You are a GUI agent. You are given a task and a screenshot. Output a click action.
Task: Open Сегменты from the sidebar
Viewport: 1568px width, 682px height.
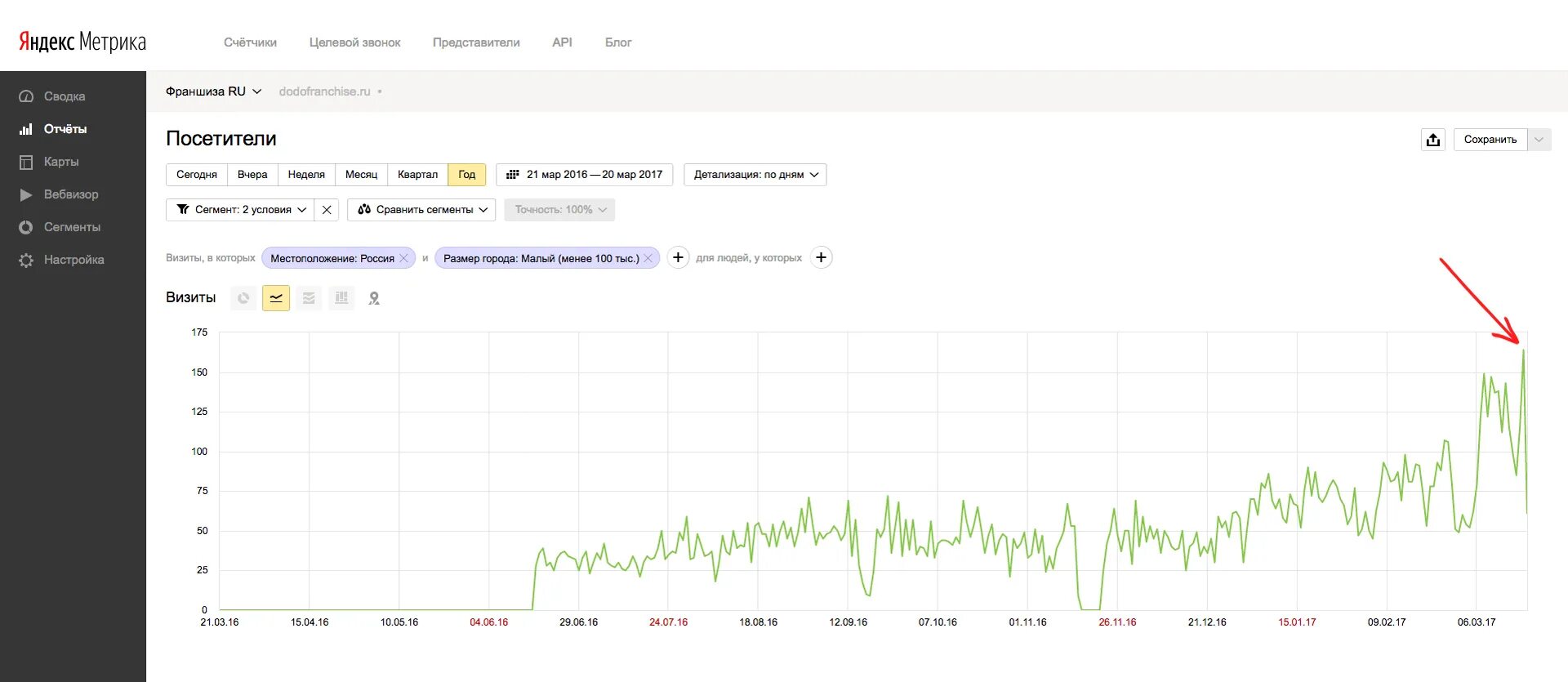73,227
